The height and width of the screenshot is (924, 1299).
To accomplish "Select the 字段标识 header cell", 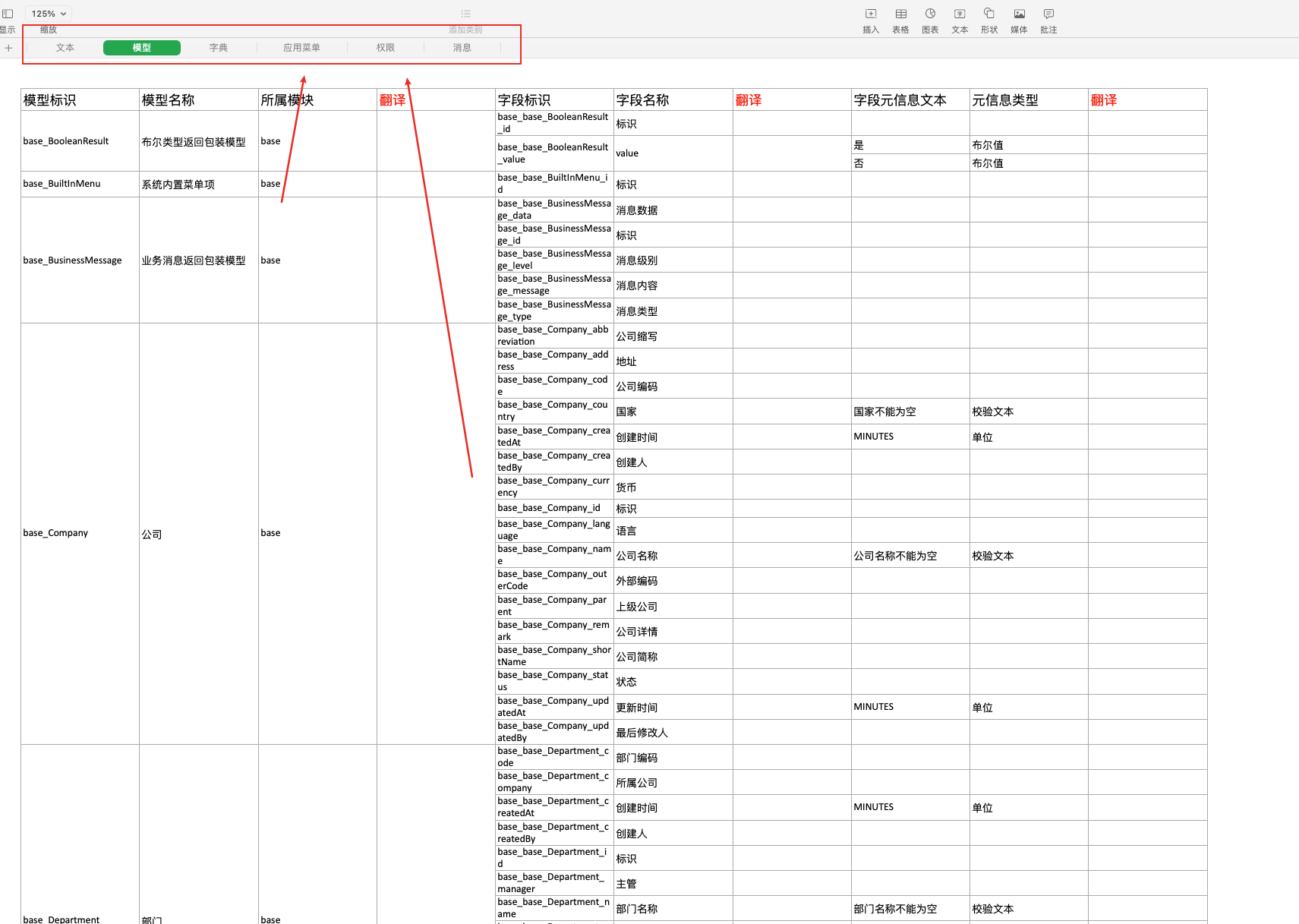I will coord(555,99).
